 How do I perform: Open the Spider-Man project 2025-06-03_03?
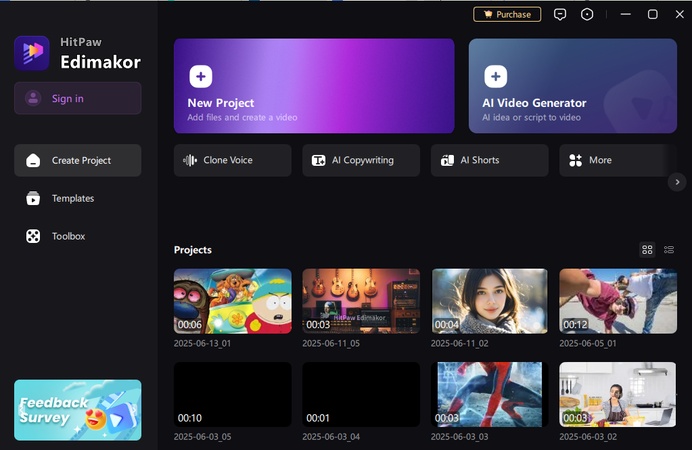[489, 394]
